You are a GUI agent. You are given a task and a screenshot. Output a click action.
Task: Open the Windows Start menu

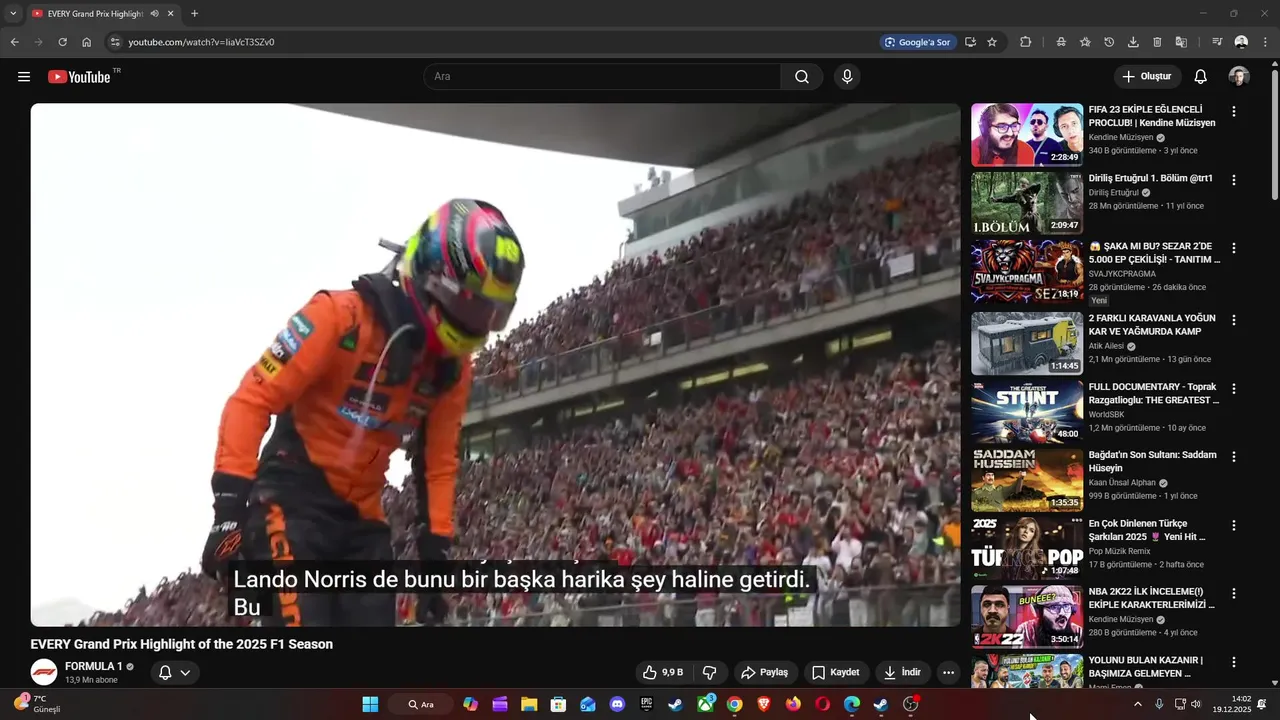(x=370, y=704)
